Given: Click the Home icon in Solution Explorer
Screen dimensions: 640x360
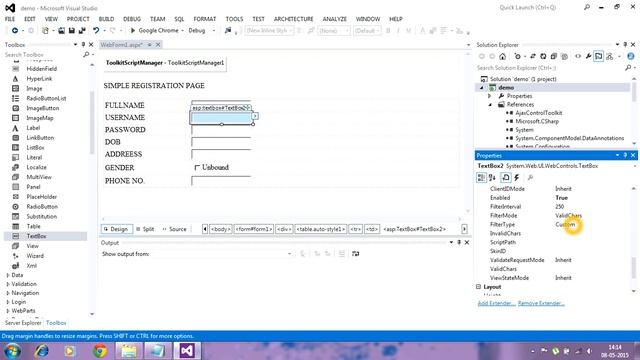Looking at the screenshot, I should 502,56.
